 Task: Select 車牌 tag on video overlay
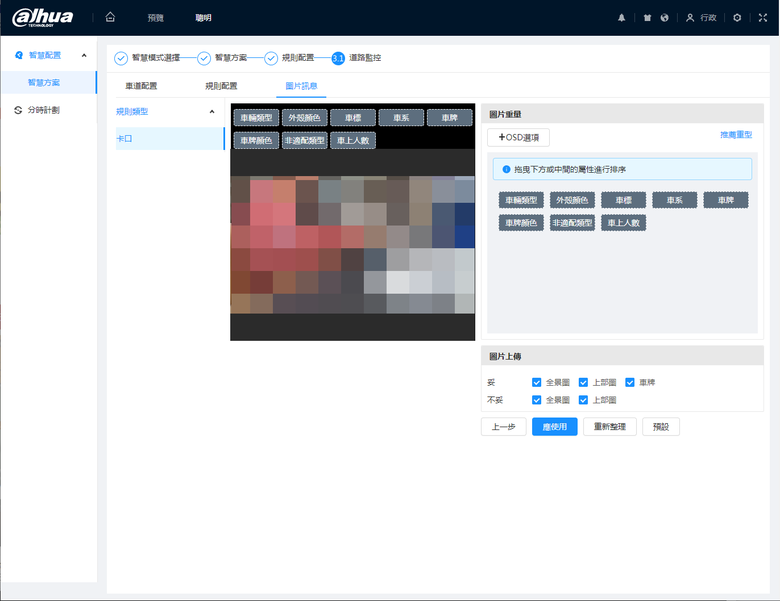tap(450, 117)
